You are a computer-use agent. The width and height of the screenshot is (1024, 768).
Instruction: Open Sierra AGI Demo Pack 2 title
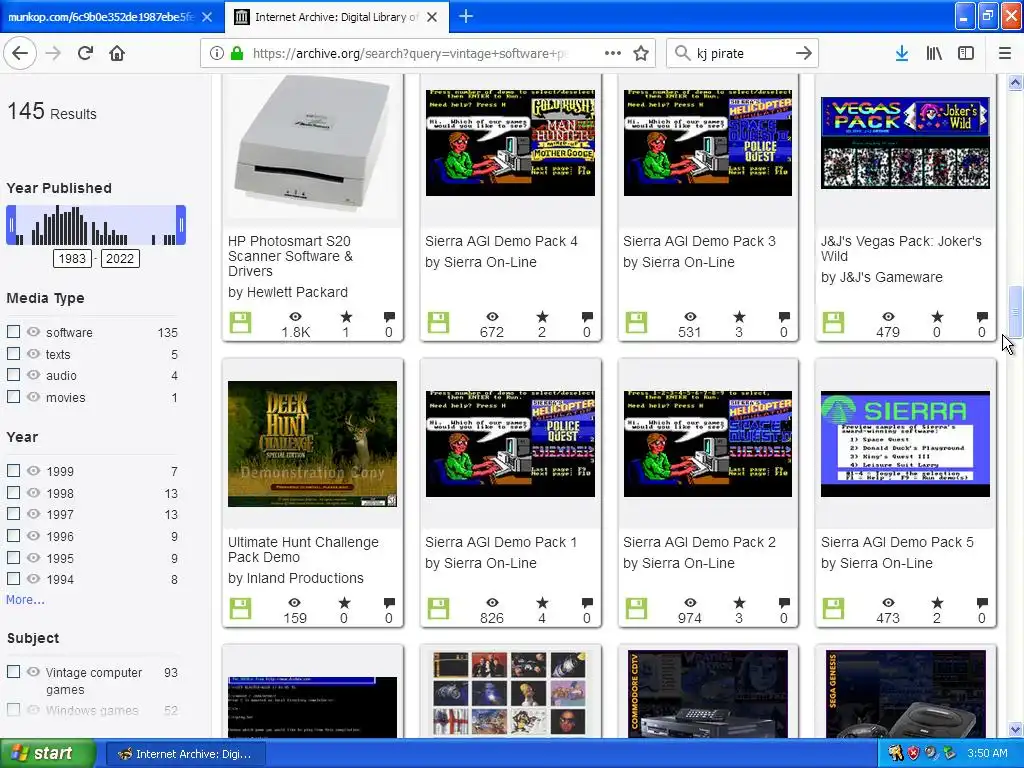[699, 542]
